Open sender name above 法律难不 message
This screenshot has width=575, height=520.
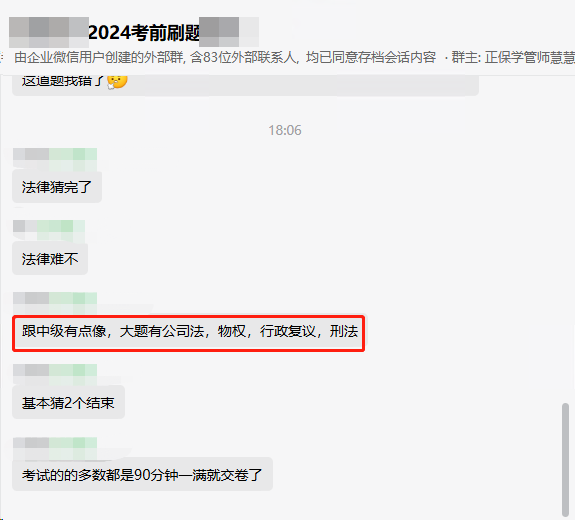click(49, 230)
